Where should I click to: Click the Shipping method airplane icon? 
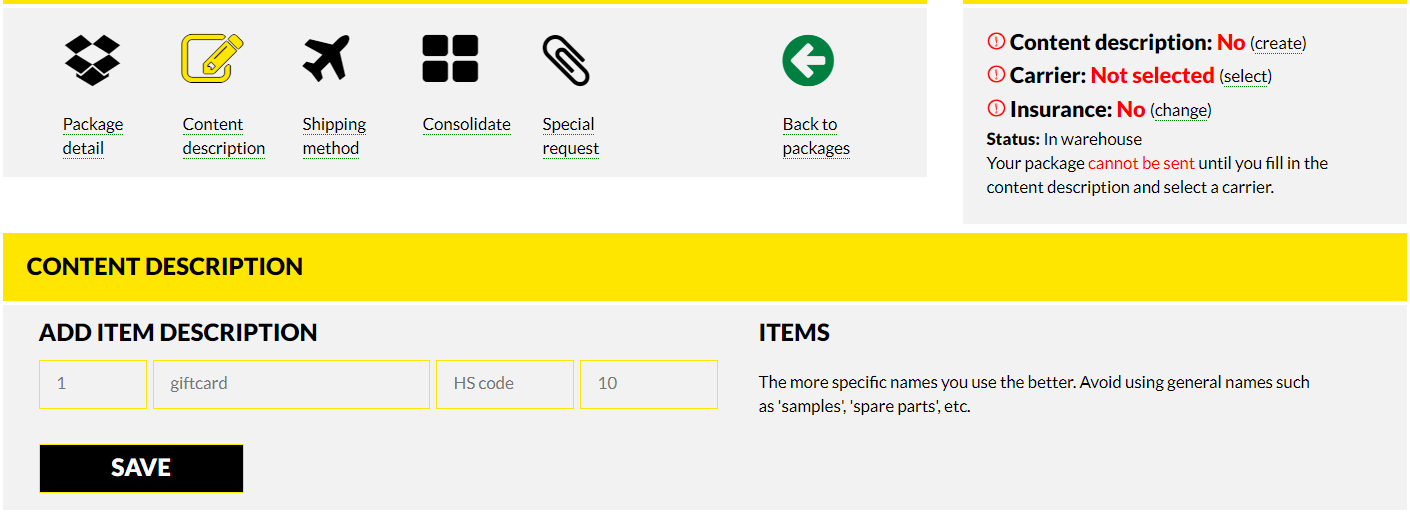coord(327,58)
